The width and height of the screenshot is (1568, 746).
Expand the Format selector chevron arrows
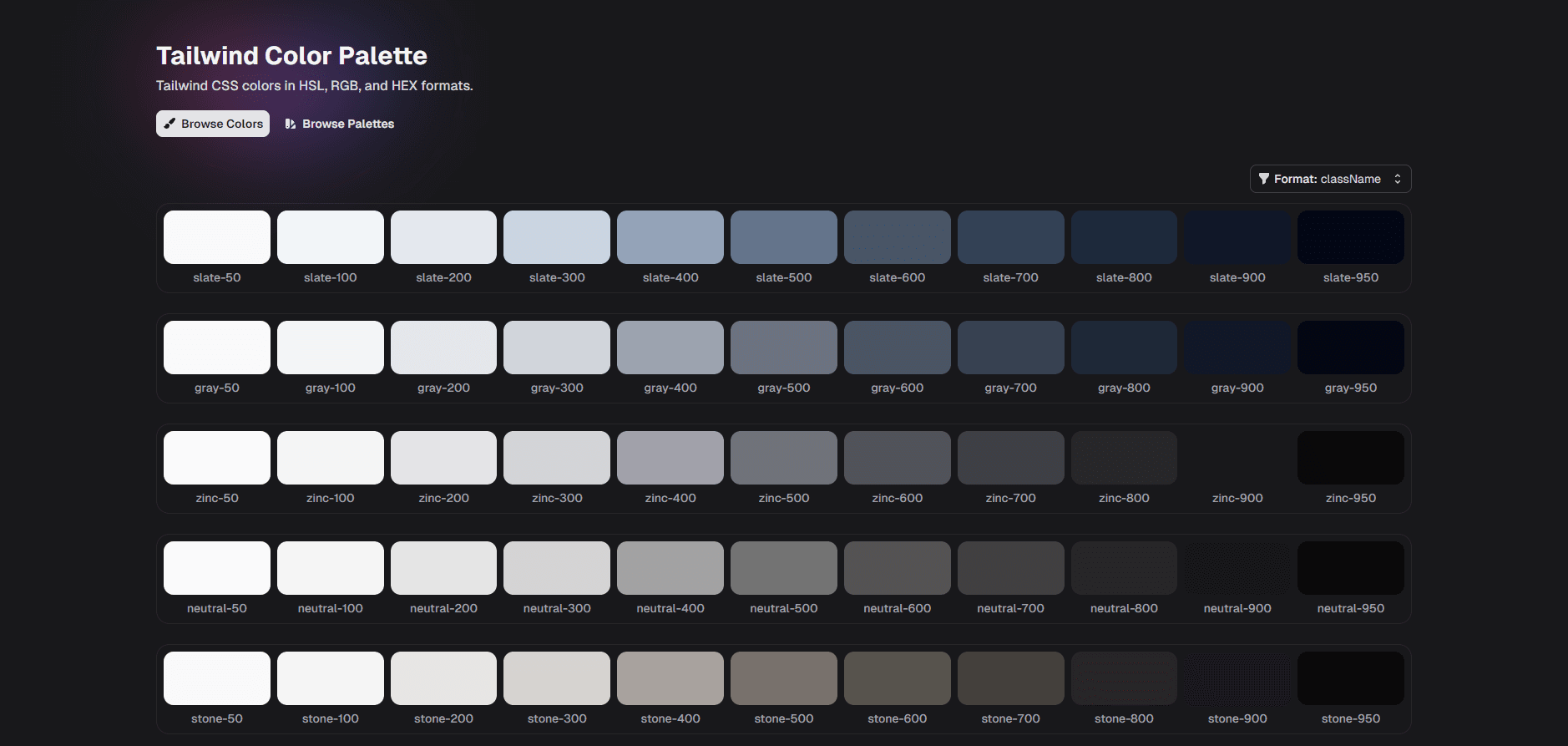pyautogui.click(x=1397, y=179)
